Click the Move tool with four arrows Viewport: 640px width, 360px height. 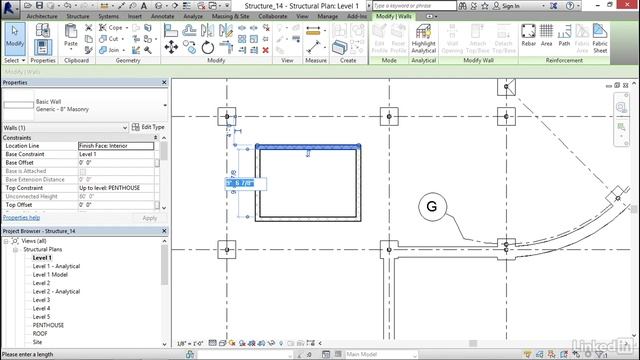[171, 47]
